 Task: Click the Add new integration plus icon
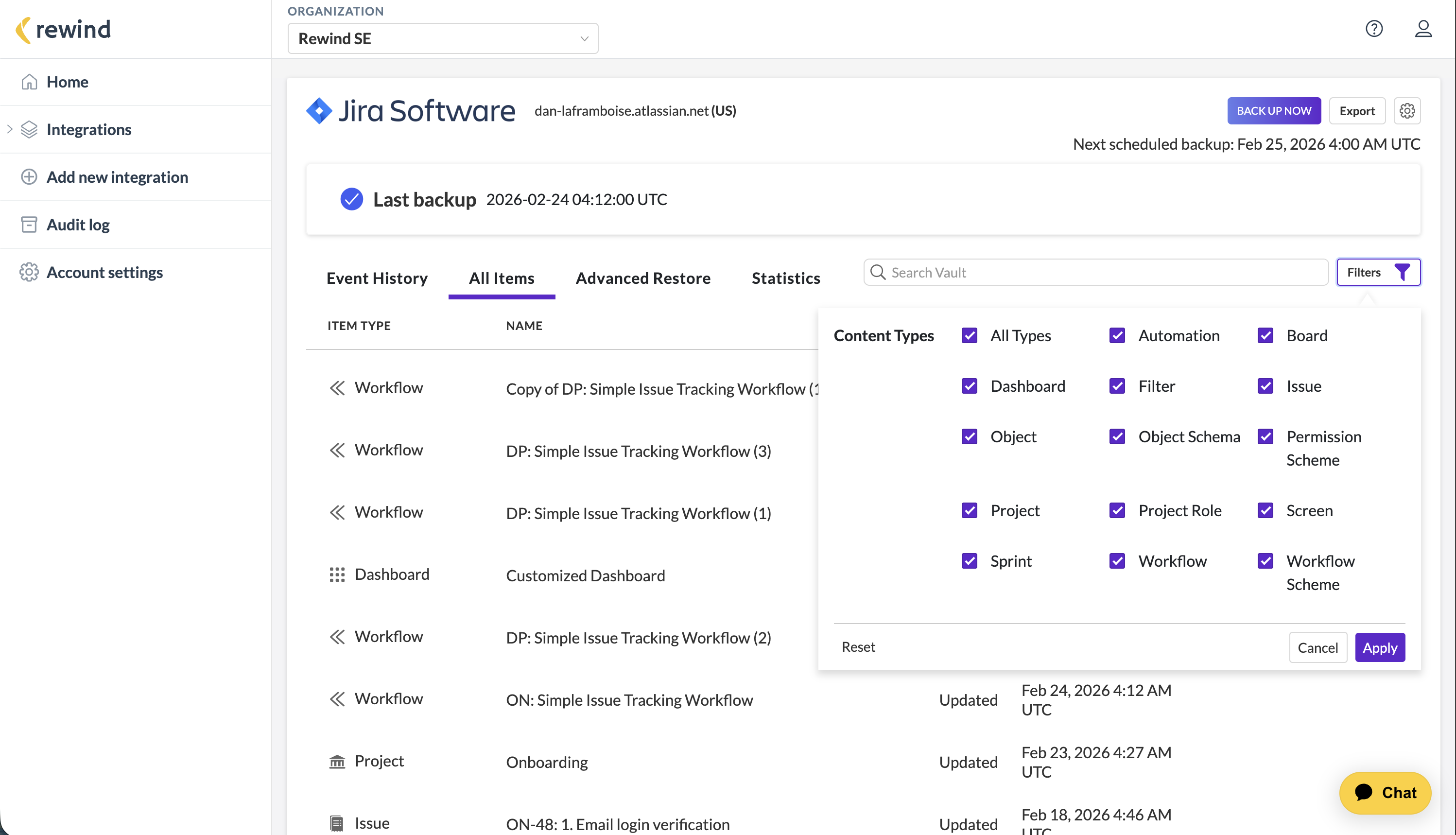29,176
